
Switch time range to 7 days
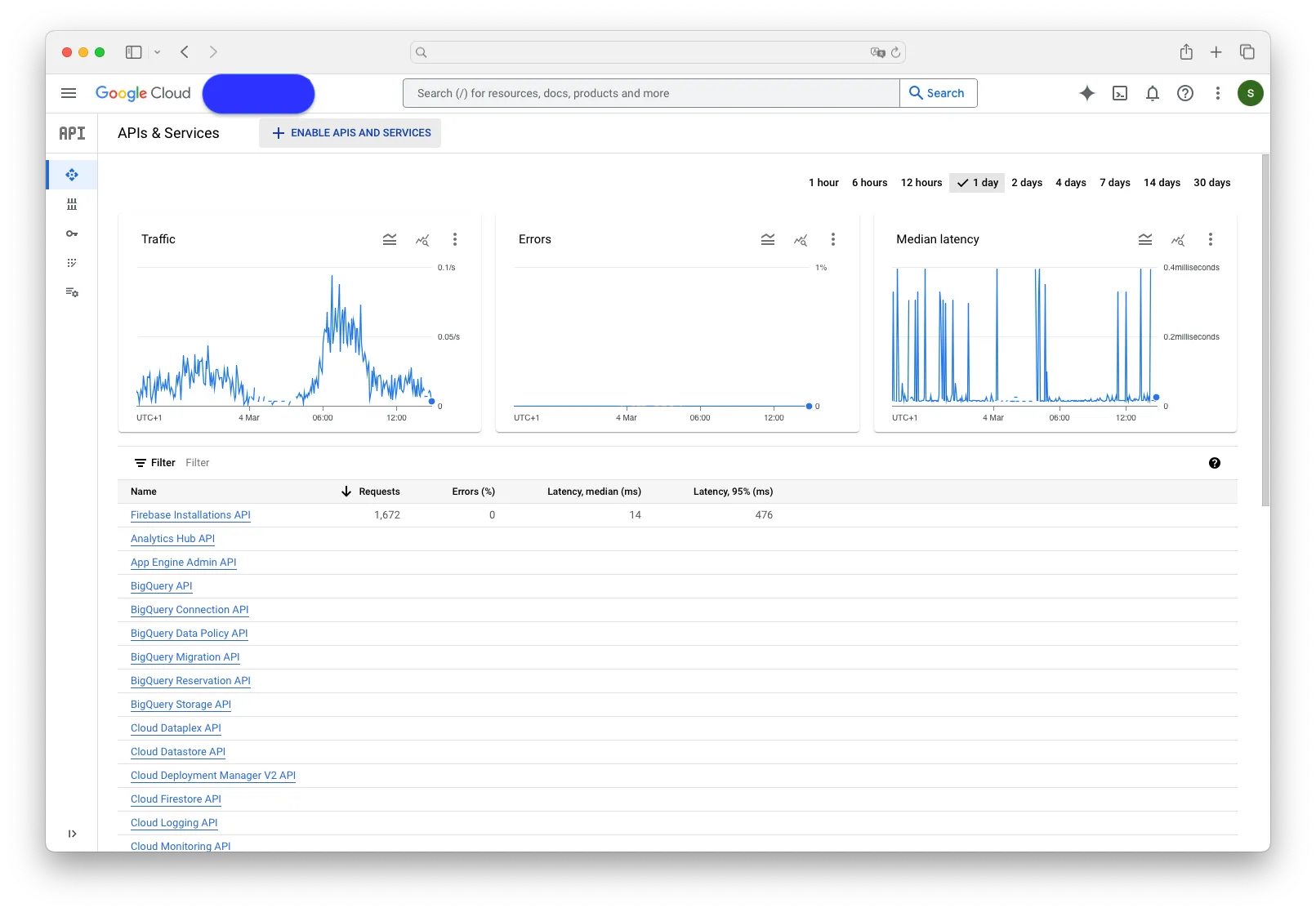[x=1115, y=183]
